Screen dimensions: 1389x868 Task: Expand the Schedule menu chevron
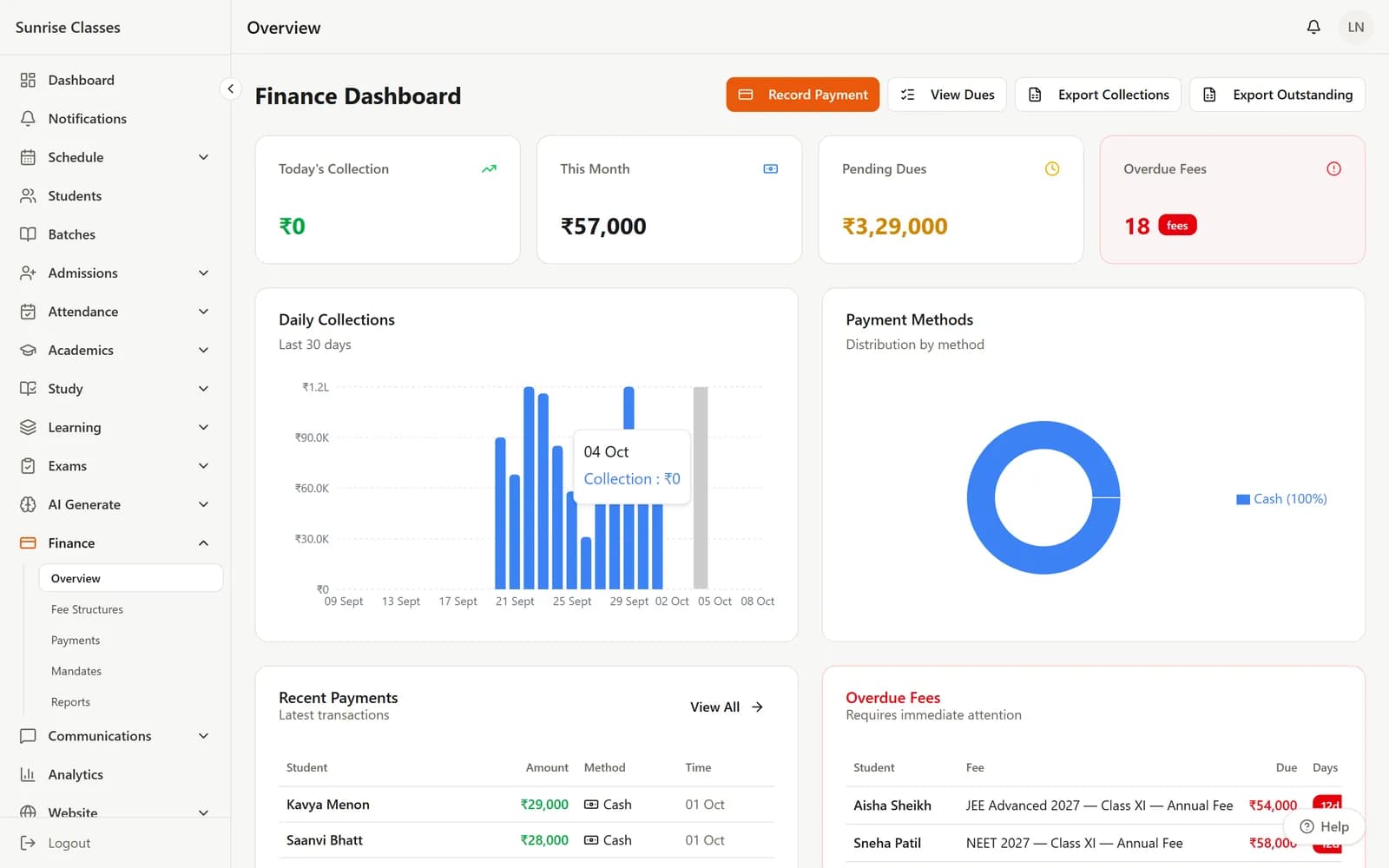(x=203, y=157)
